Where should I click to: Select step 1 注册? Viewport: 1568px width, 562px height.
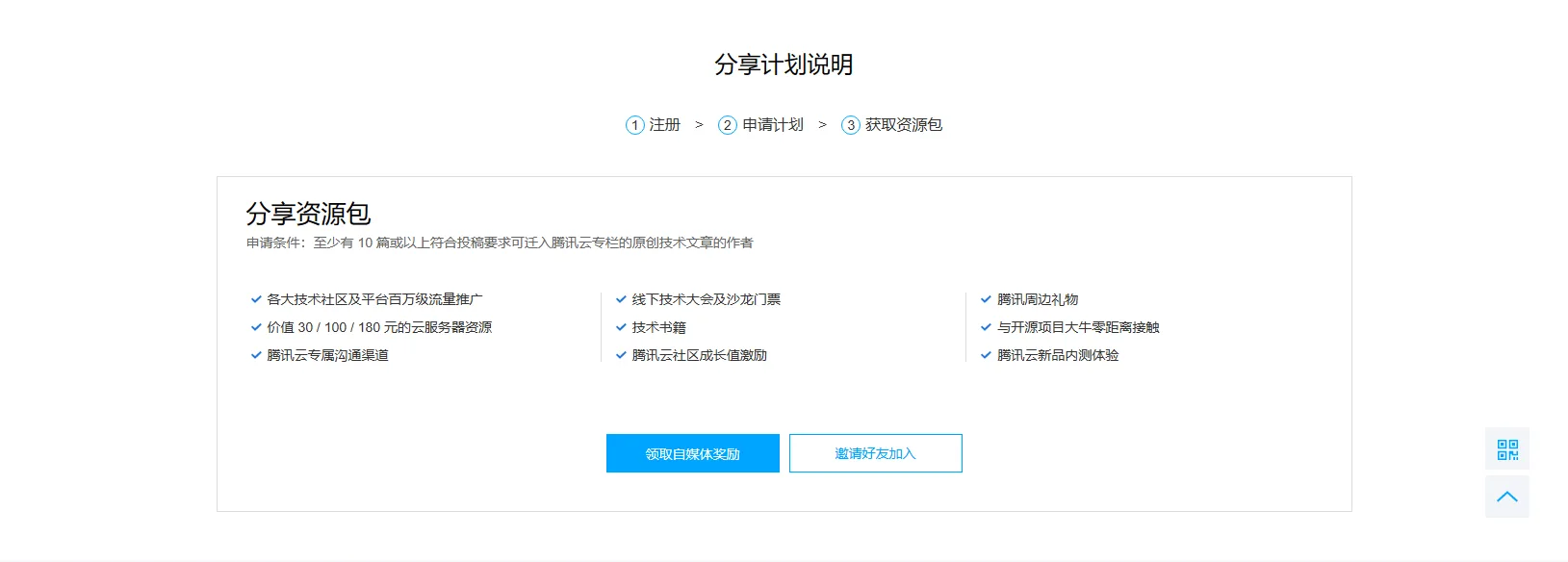(x=654, y=125)
